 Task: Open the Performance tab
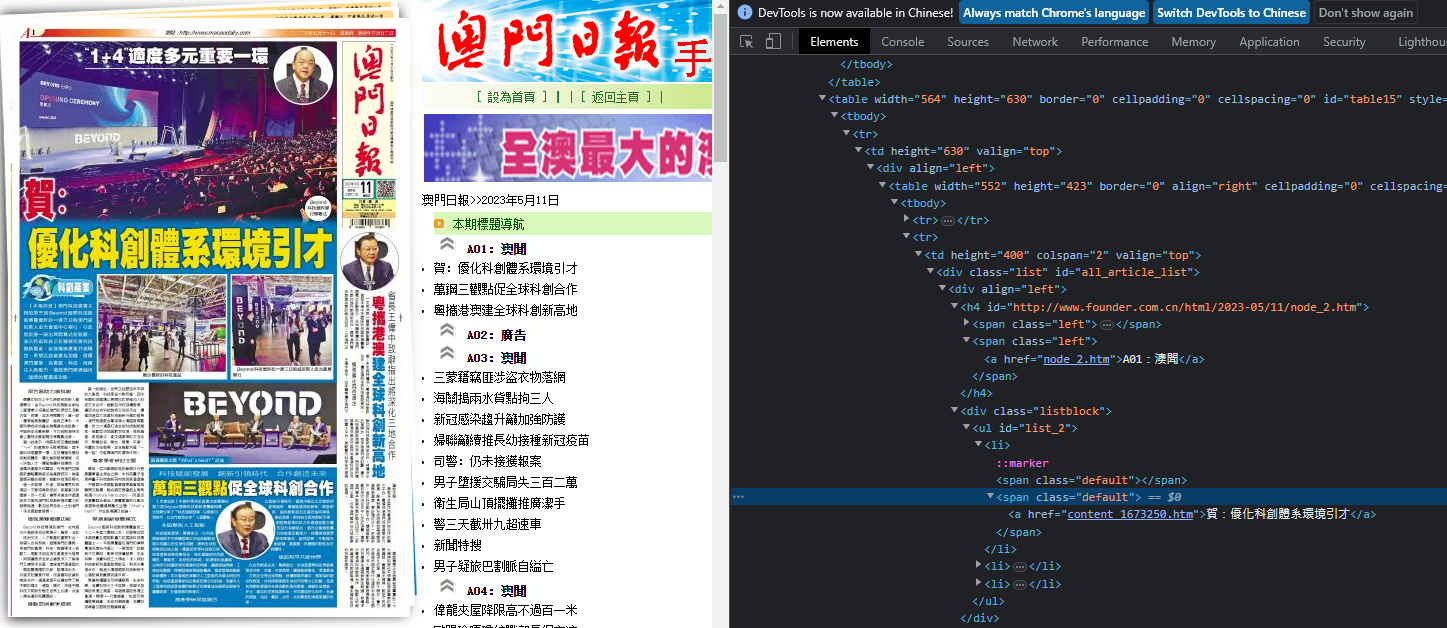pos(1114,42)
